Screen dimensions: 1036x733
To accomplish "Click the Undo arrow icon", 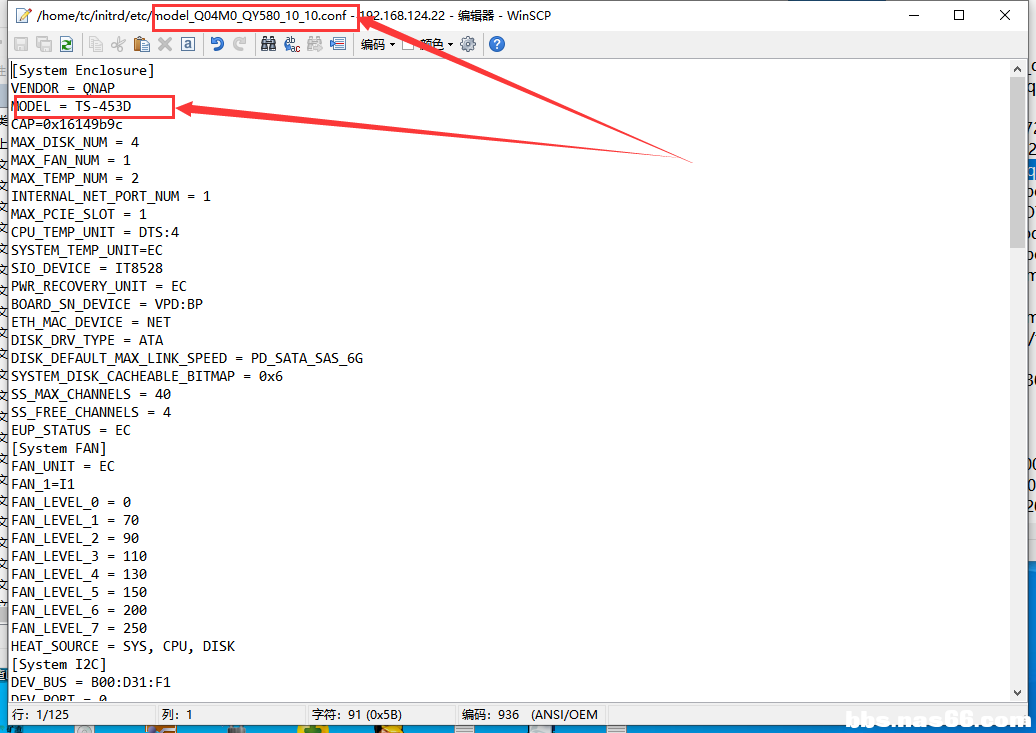I will (x=217, y=44).
